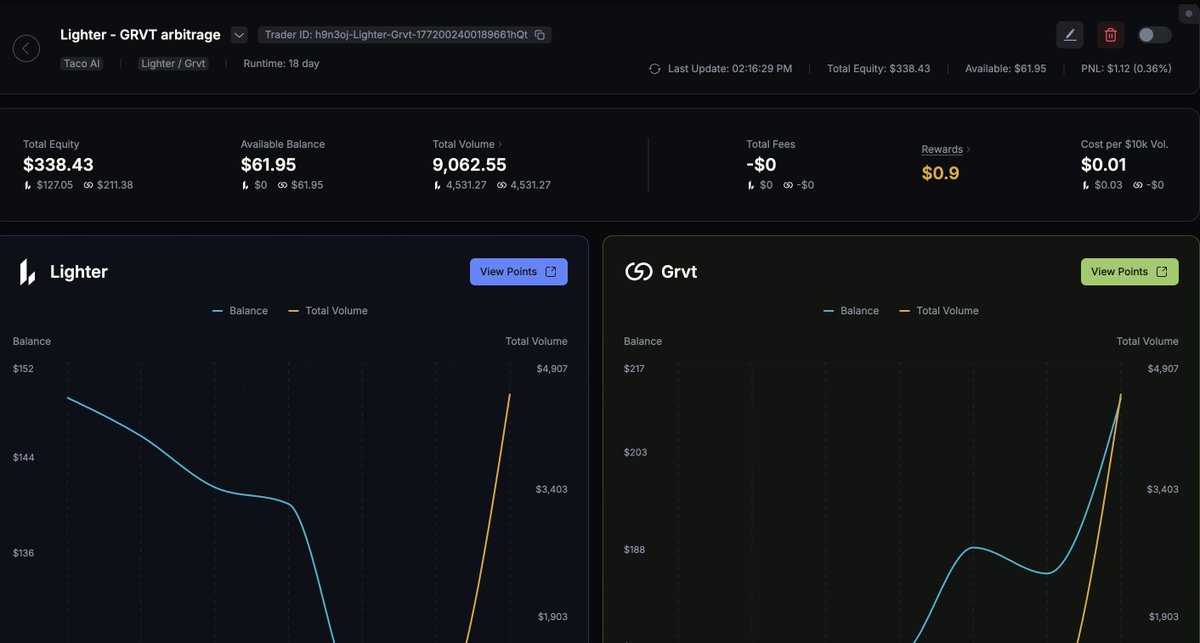
Task: Click the Total Fees -$0 value
Action: pyautogui.click(x=761, y=164)
